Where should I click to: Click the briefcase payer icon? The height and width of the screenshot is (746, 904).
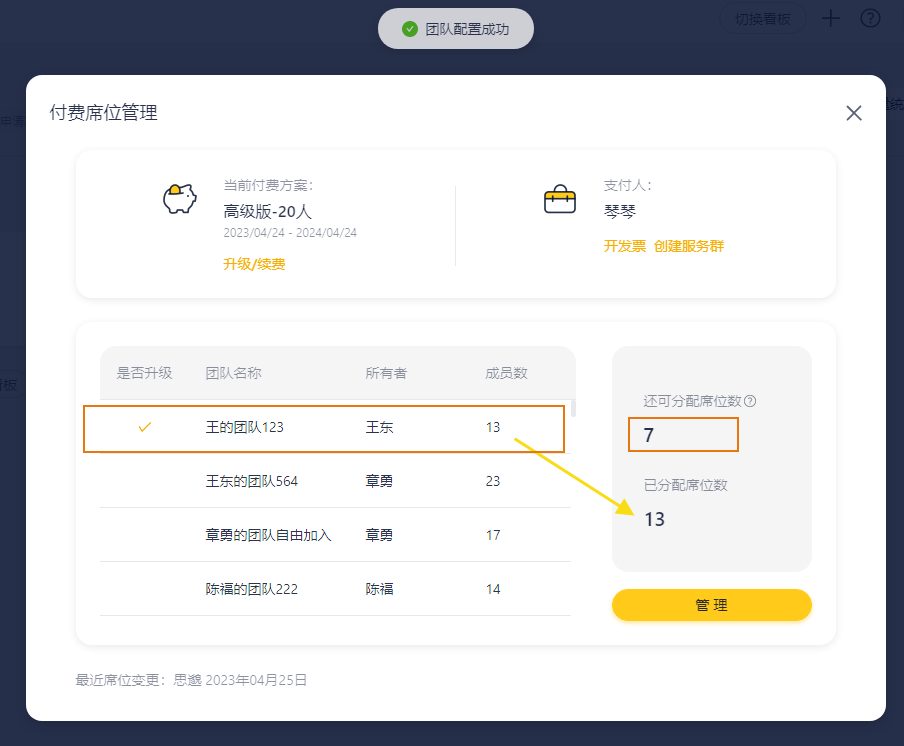tap(560, 199)
